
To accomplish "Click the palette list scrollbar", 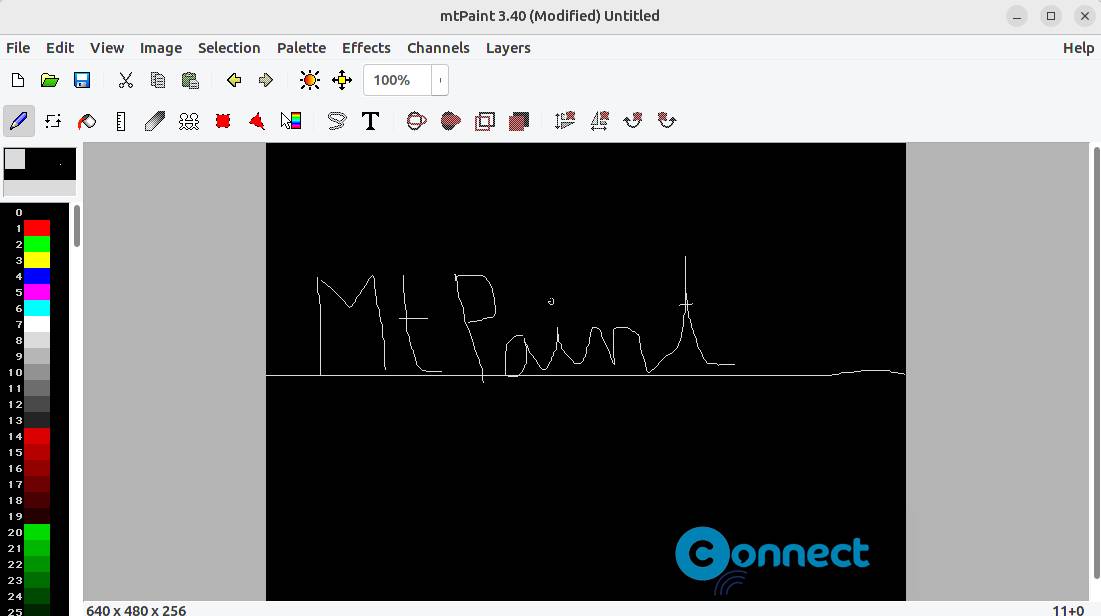I will coord(77,225).
